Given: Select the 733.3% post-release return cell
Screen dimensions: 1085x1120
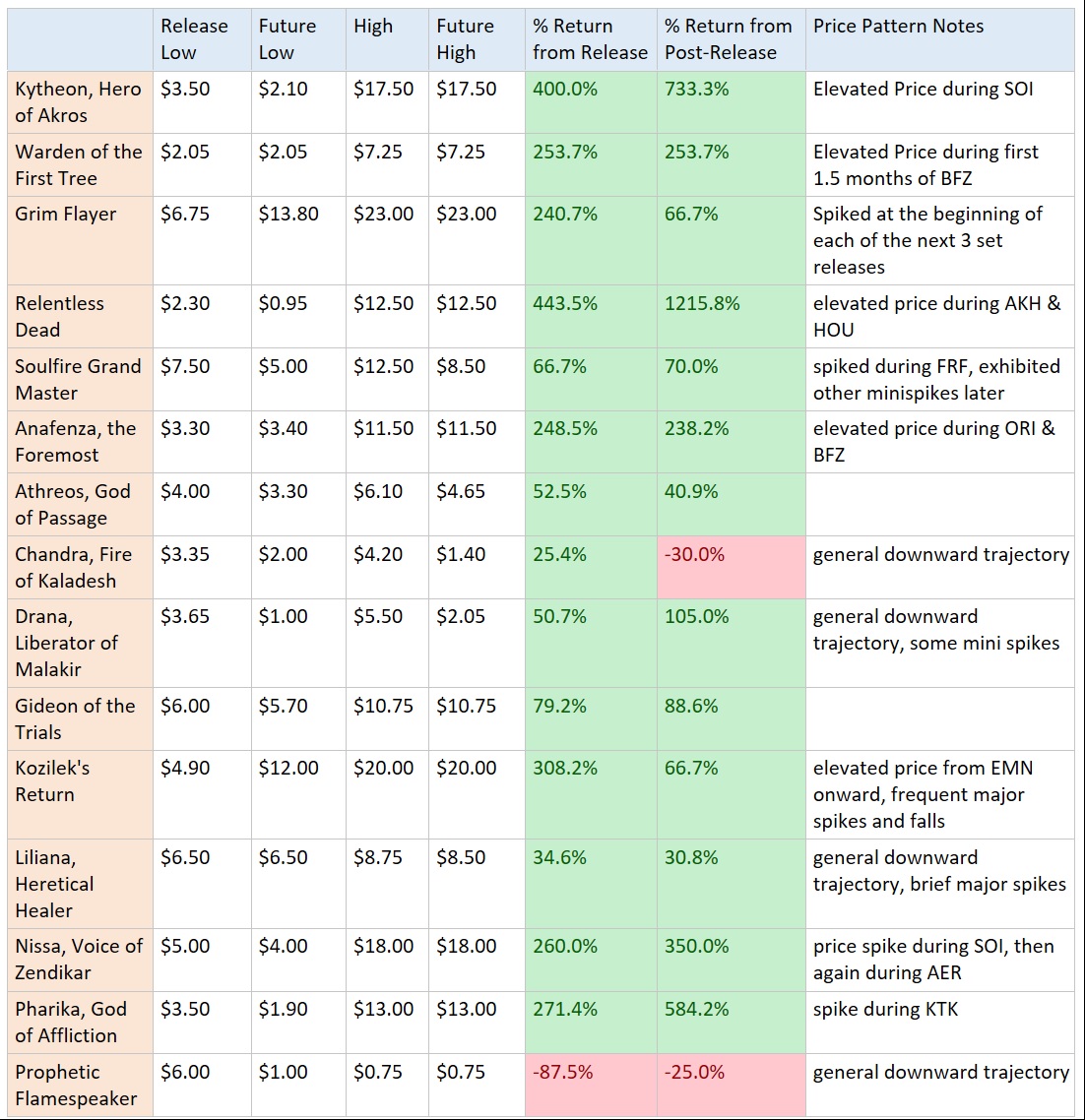Looking at the screenshot, I should point(697,89).
